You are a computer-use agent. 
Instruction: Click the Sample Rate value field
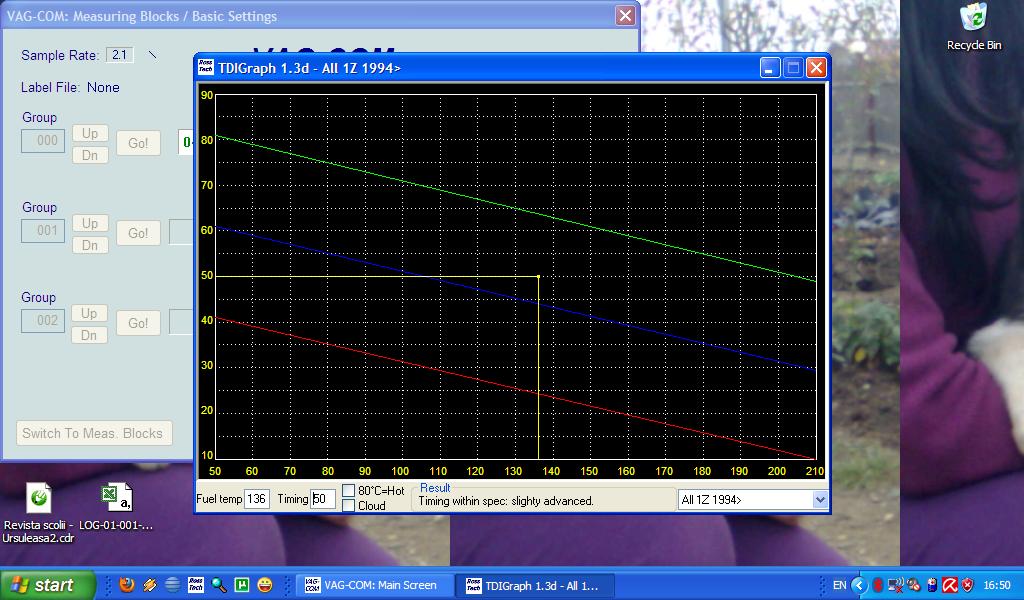120,55
